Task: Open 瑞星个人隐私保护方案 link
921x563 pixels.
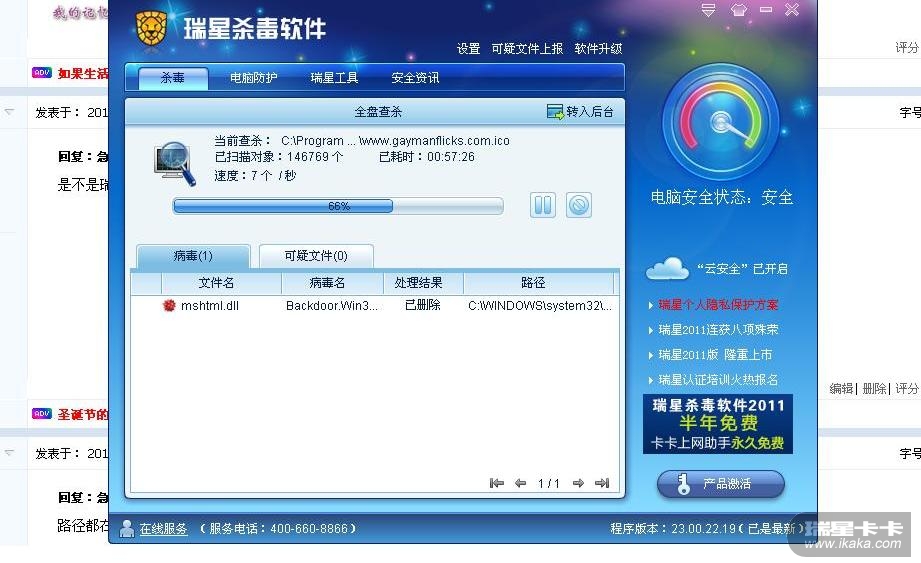Action: tap(718, 305)
